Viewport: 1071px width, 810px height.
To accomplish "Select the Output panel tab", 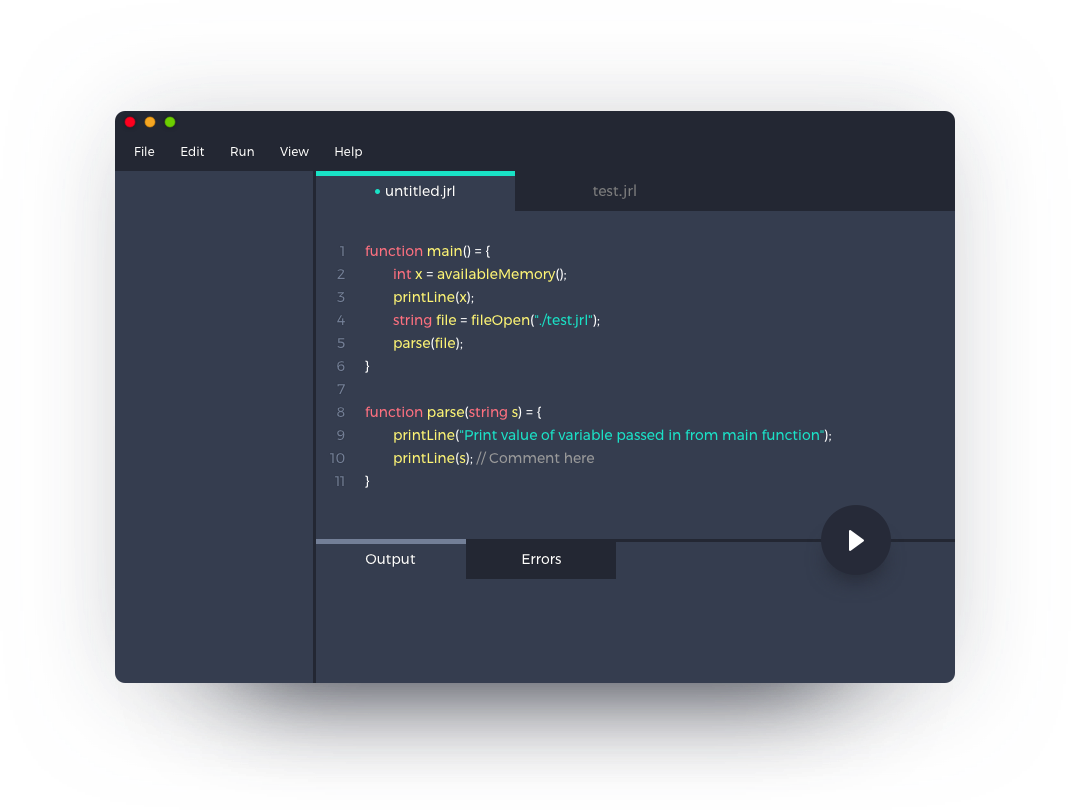I will pos(391,559).
